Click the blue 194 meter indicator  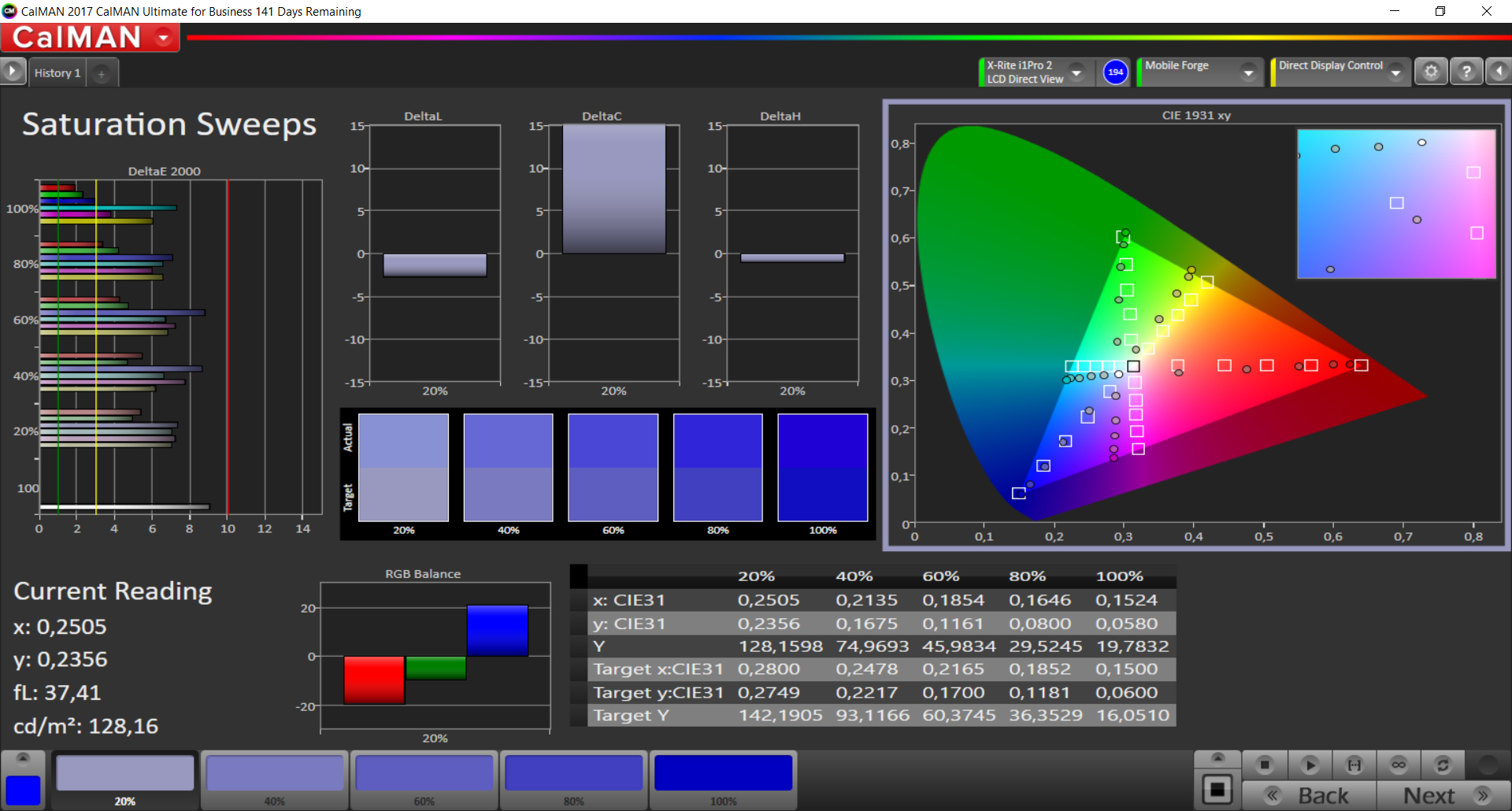(1115, 72)
